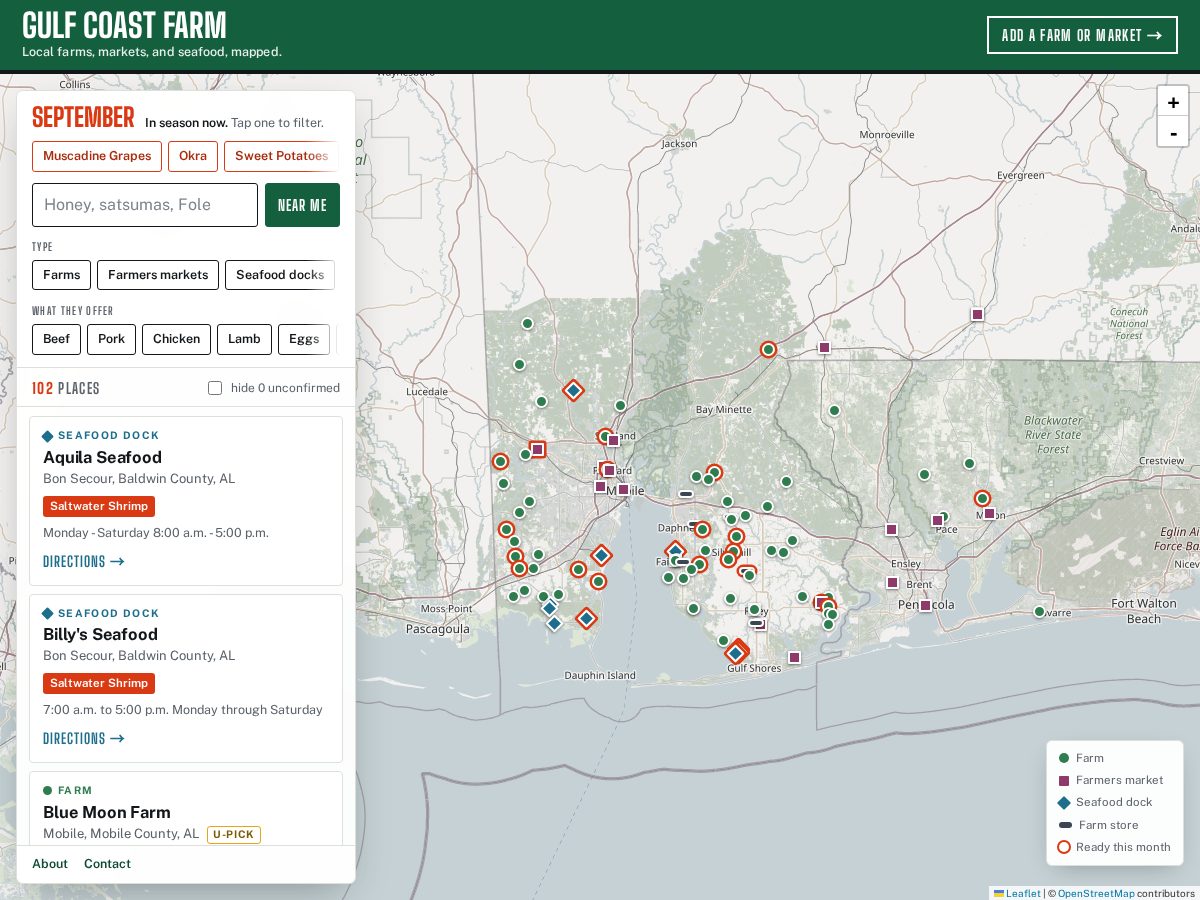Get directions to Billy's Seafood
This screenshot has height=900, width=1200.
84,739
